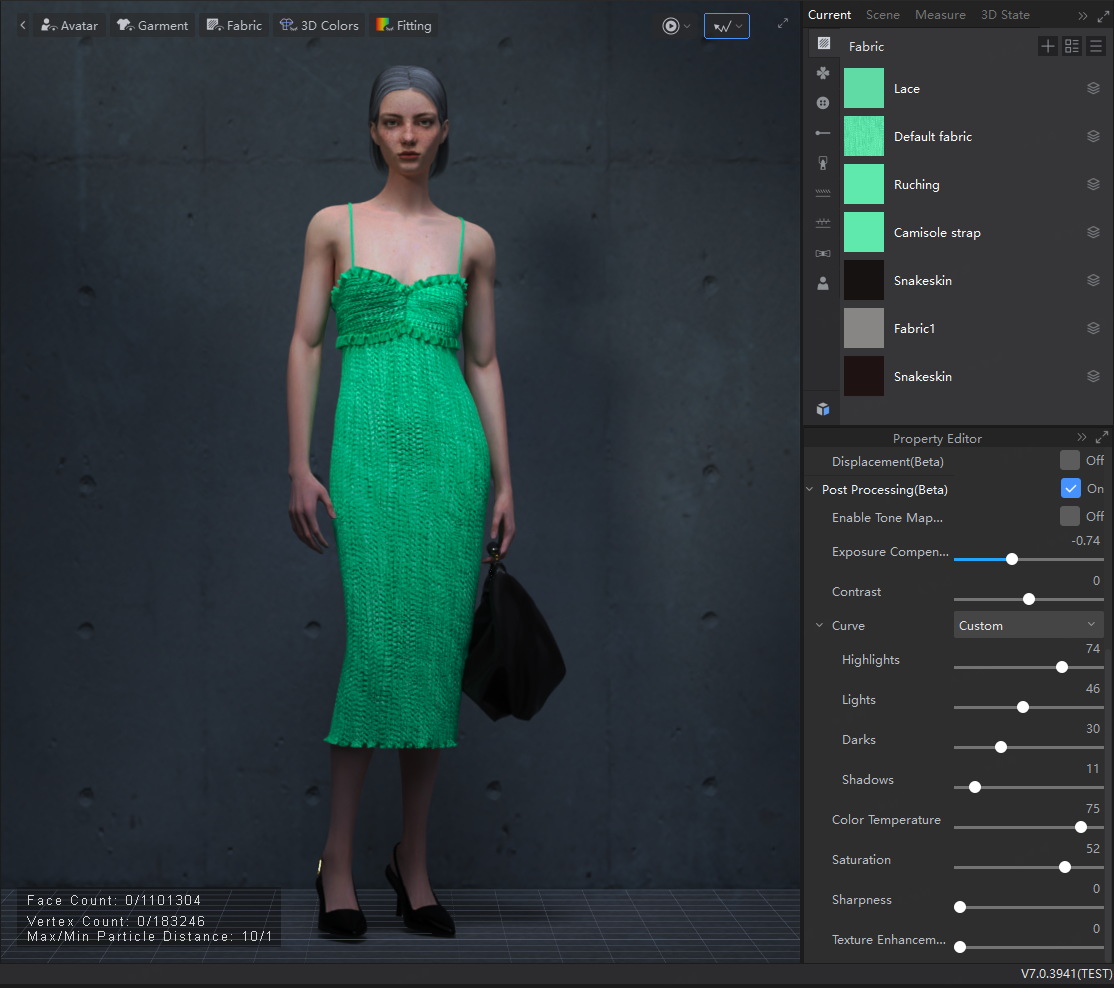Image resolution: width=1114 pixels, height=988 pixels.
Task: Click layers icon next to Lace fabric
Action: [1093, 89]
